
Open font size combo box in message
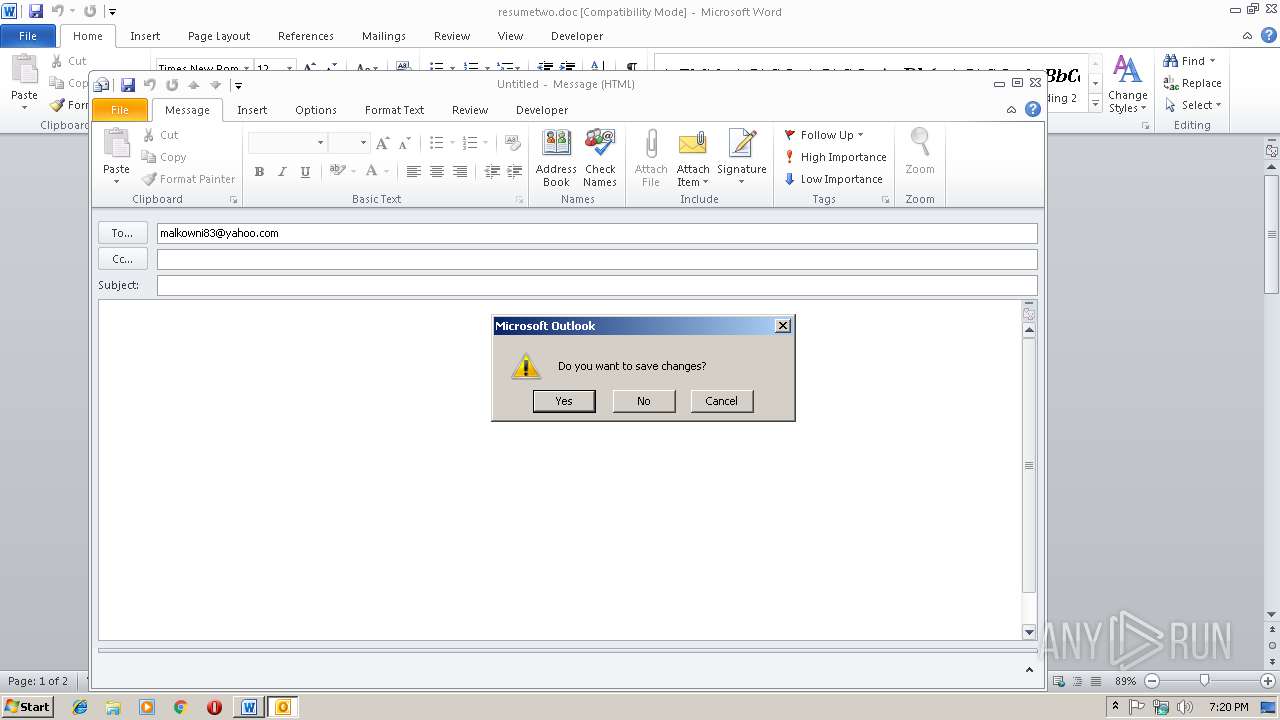349,143
